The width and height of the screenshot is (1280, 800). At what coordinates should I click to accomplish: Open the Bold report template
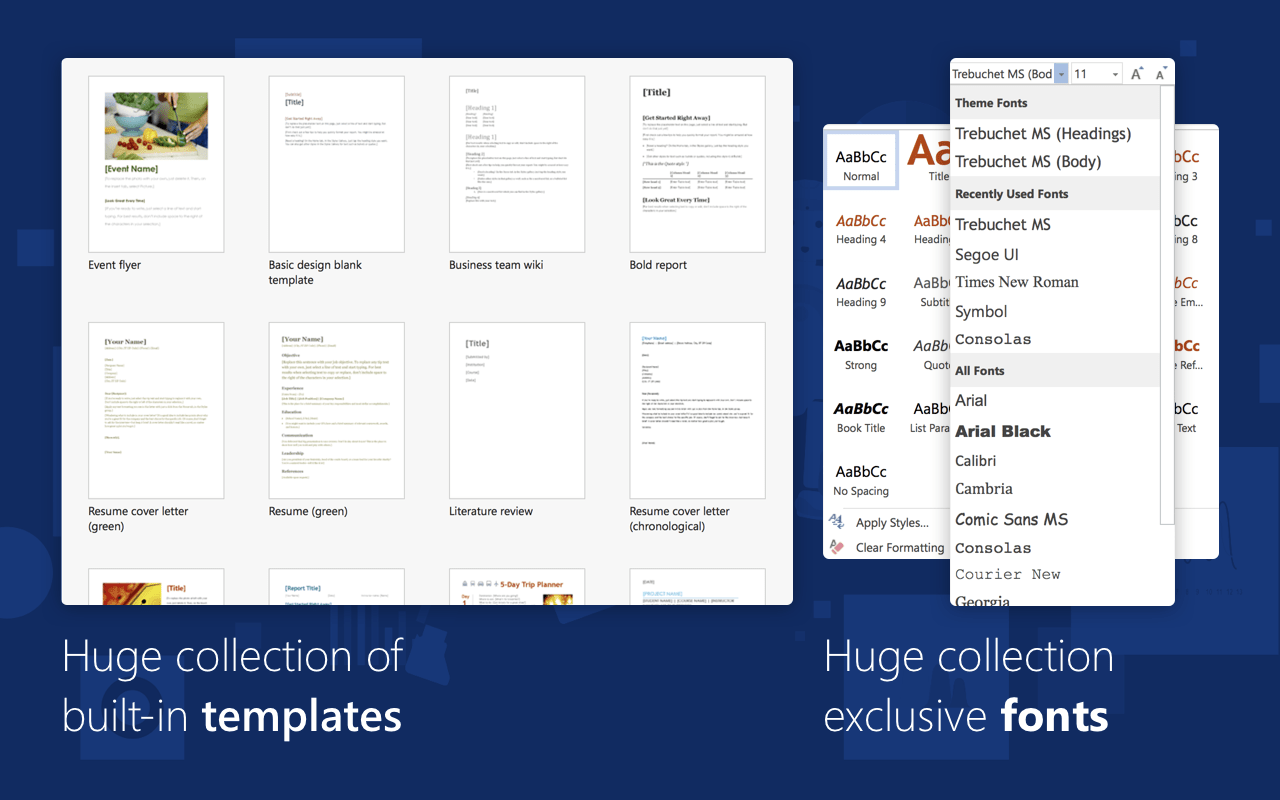point(697,164)
